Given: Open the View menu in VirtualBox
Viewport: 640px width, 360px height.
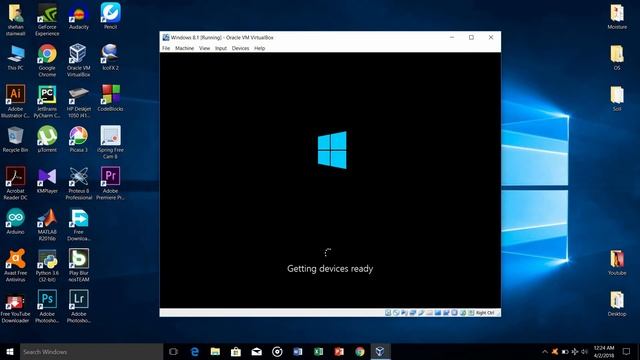Looking at the screenshot, I should (x=204, y=48).
